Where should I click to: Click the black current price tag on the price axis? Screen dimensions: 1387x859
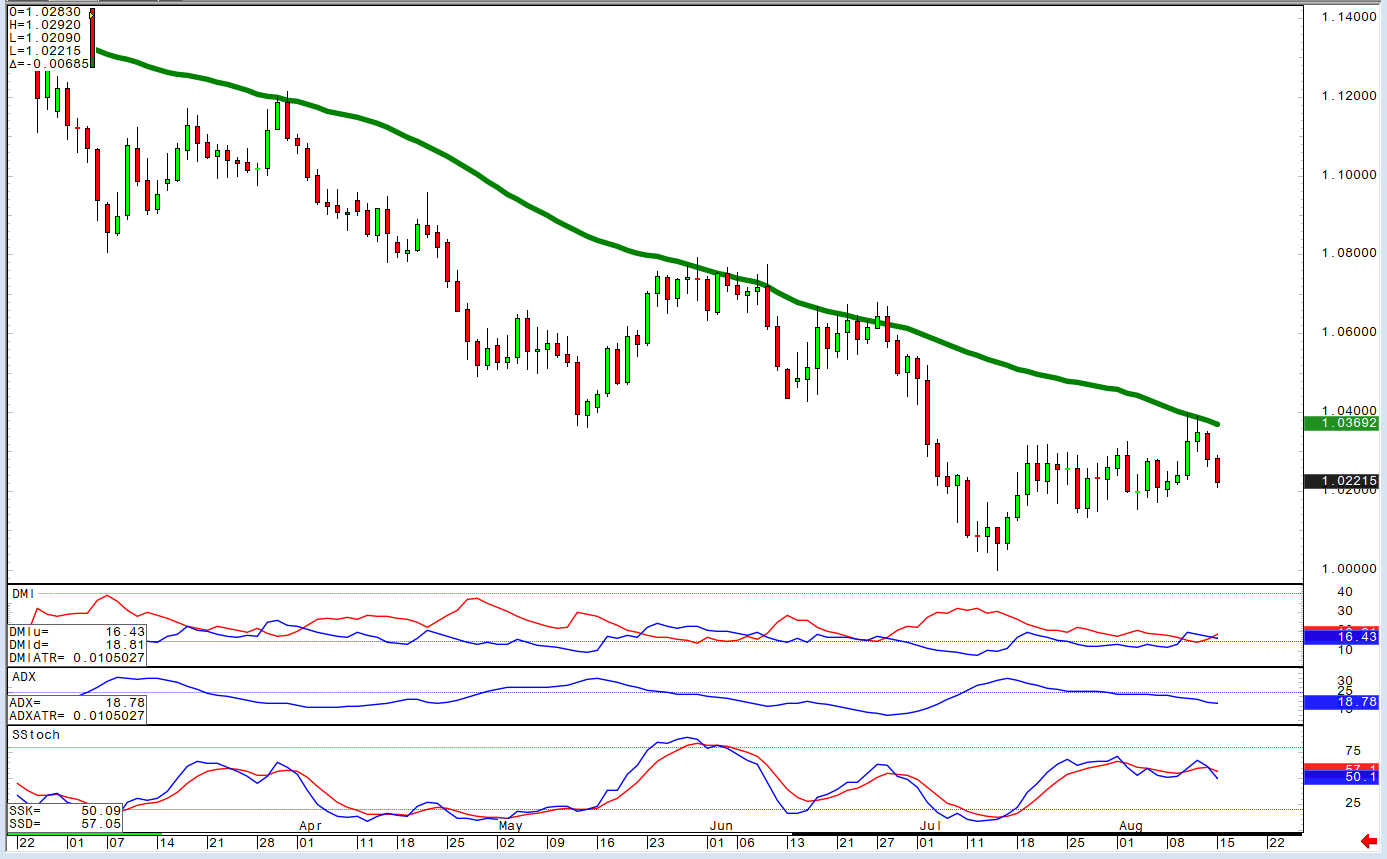1341,482
